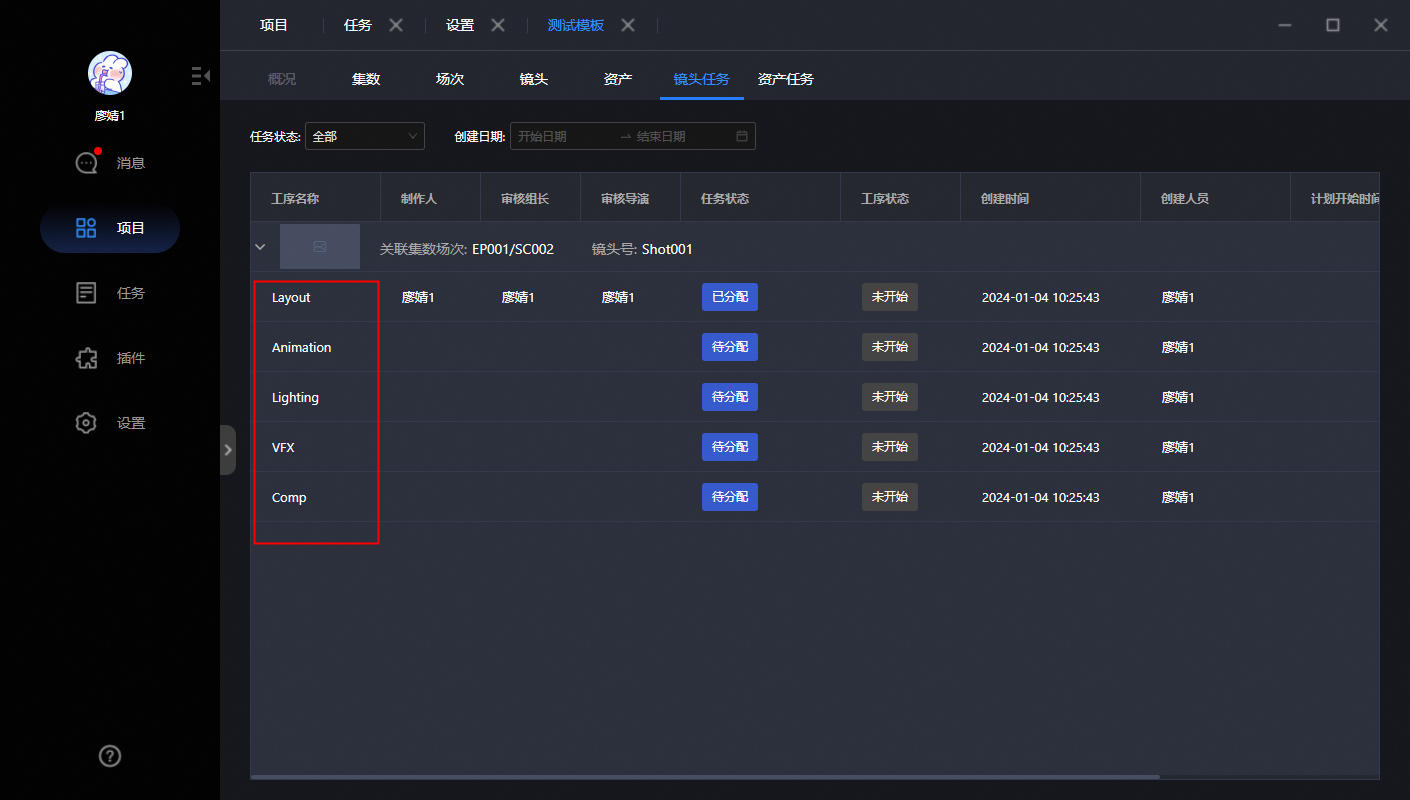Viewport: 1410px width, 800px height.
Task: Minimize the application window
Action: tap(1285, 25)
